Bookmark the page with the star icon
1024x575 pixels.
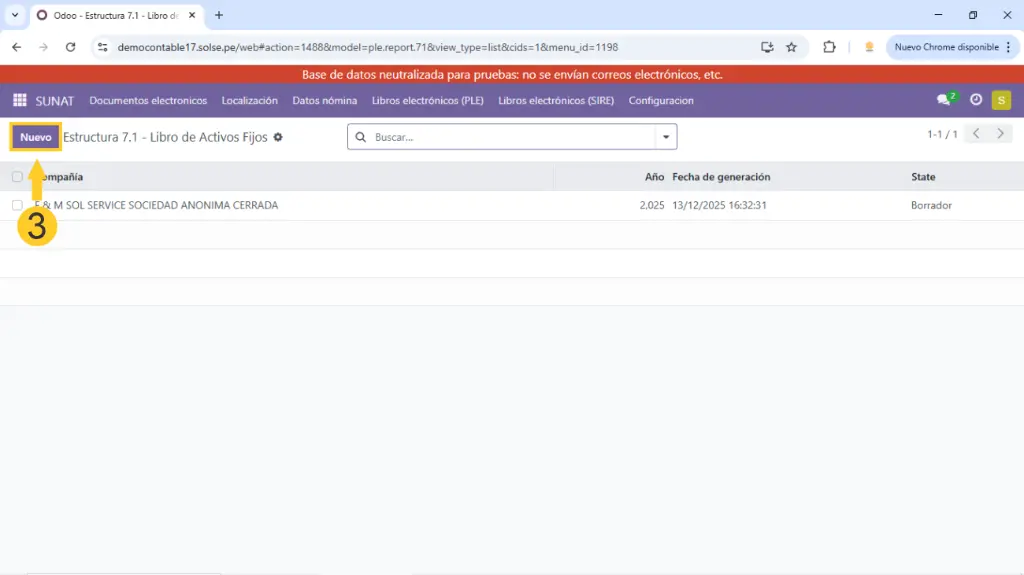pos(791,47)
